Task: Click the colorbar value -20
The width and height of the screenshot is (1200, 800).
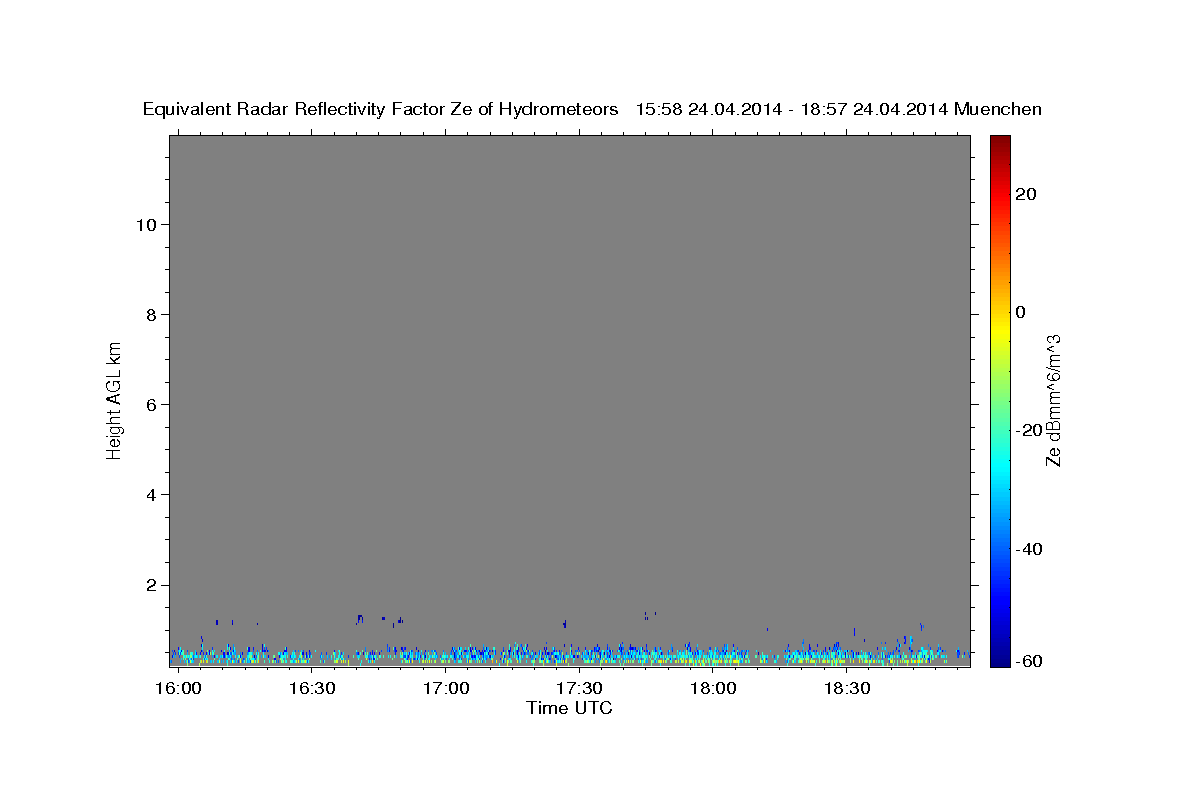Action: pos(1030,430)
